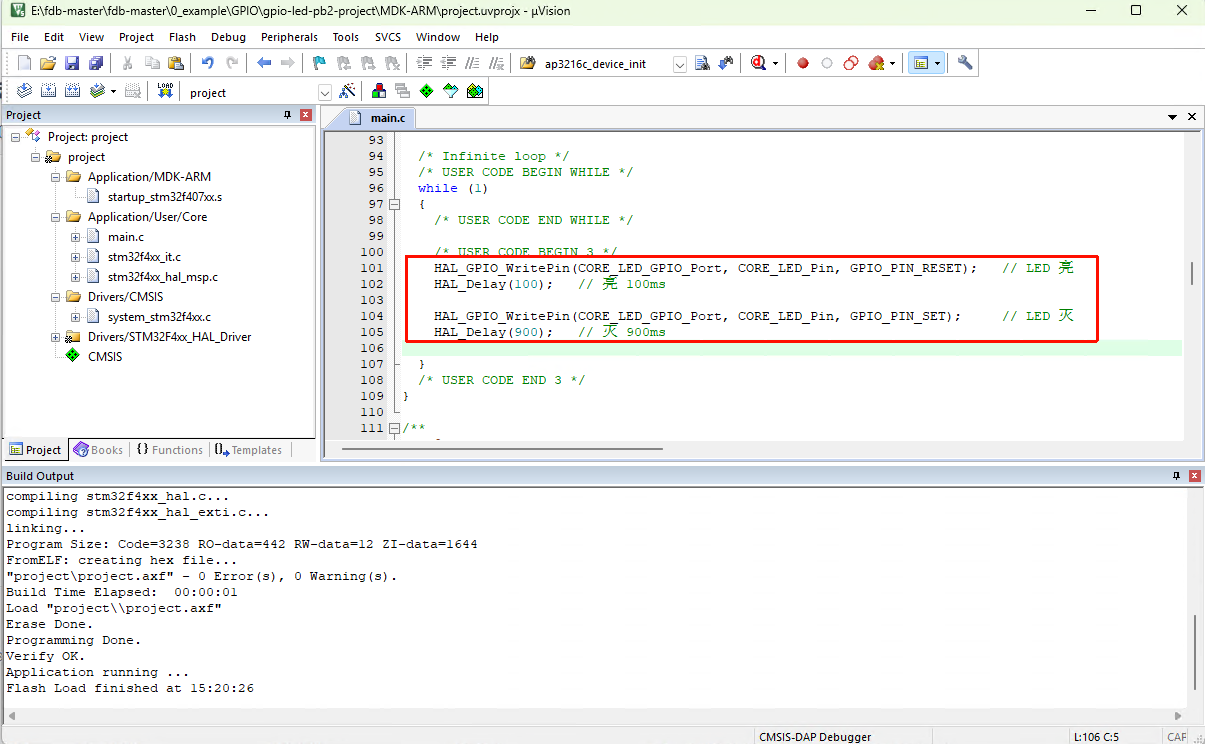Select startup_stm32f407xx.s in project tree
The width and height of the screenshot is (1205, 744).
pyautogui.click(x=164, y=197)
